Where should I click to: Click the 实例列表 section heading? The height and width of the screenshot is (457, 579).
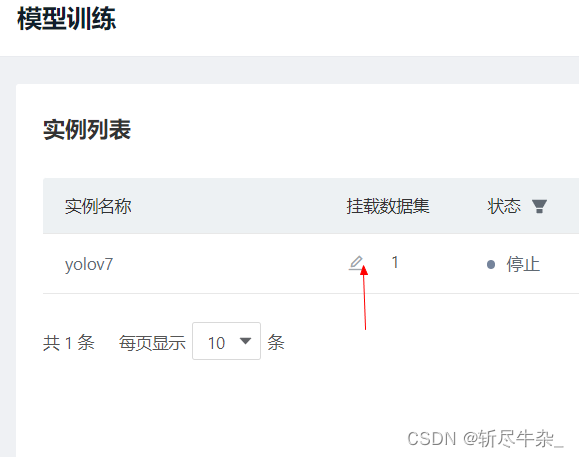(x=87, y=130)
